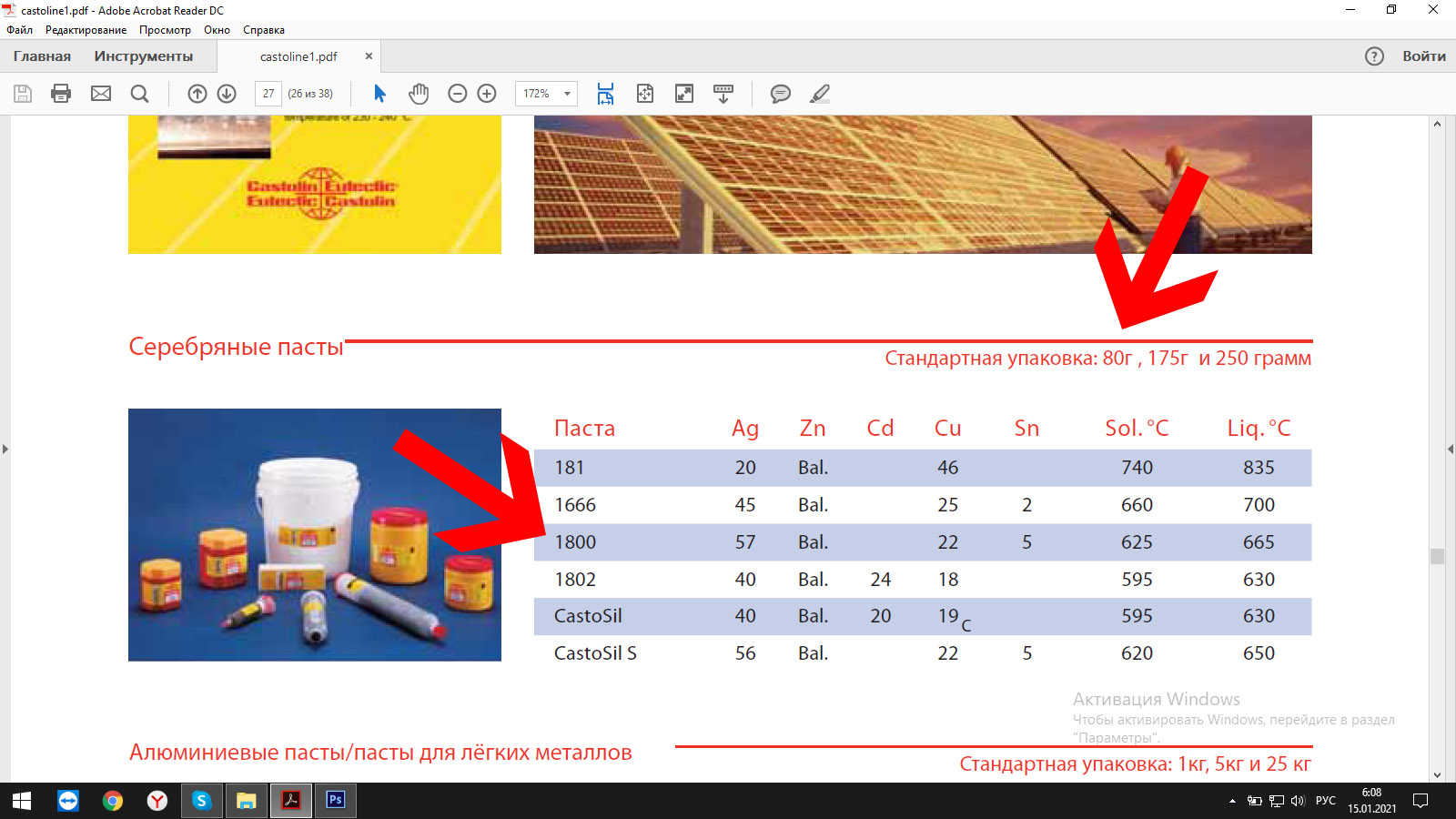This screenshot has height=819, width=1456.
Task: Click the fit width scrolling icon
Action: click(605, 94)
